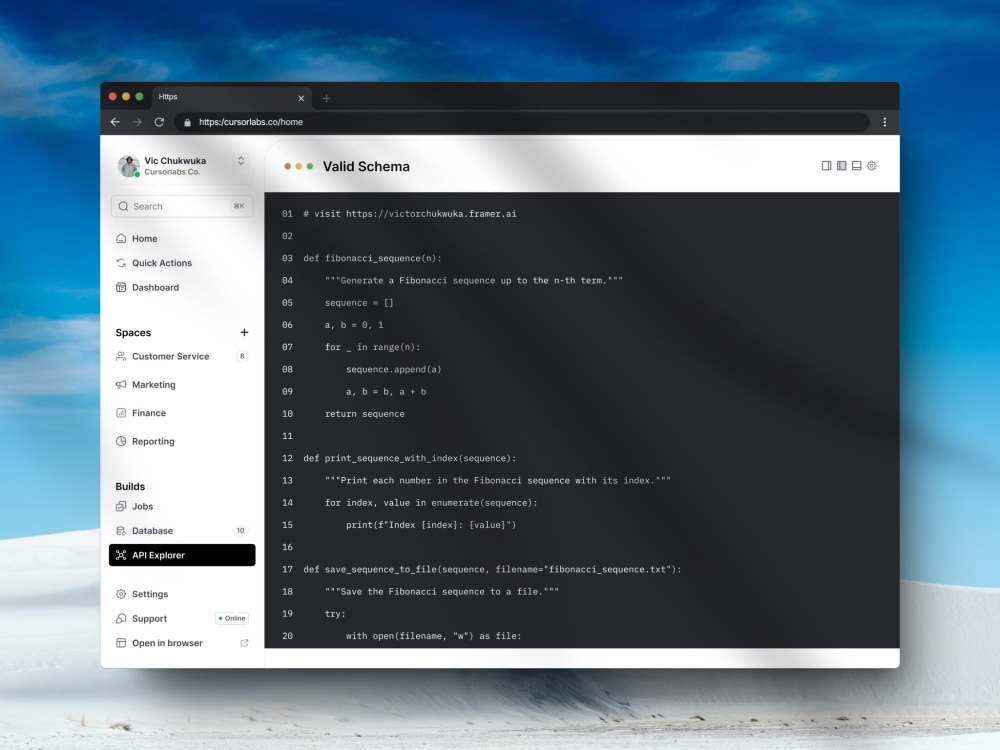Open the Finance space
Screen dimensions: 1000x750
pyautogui.click(x=149, y=413)
